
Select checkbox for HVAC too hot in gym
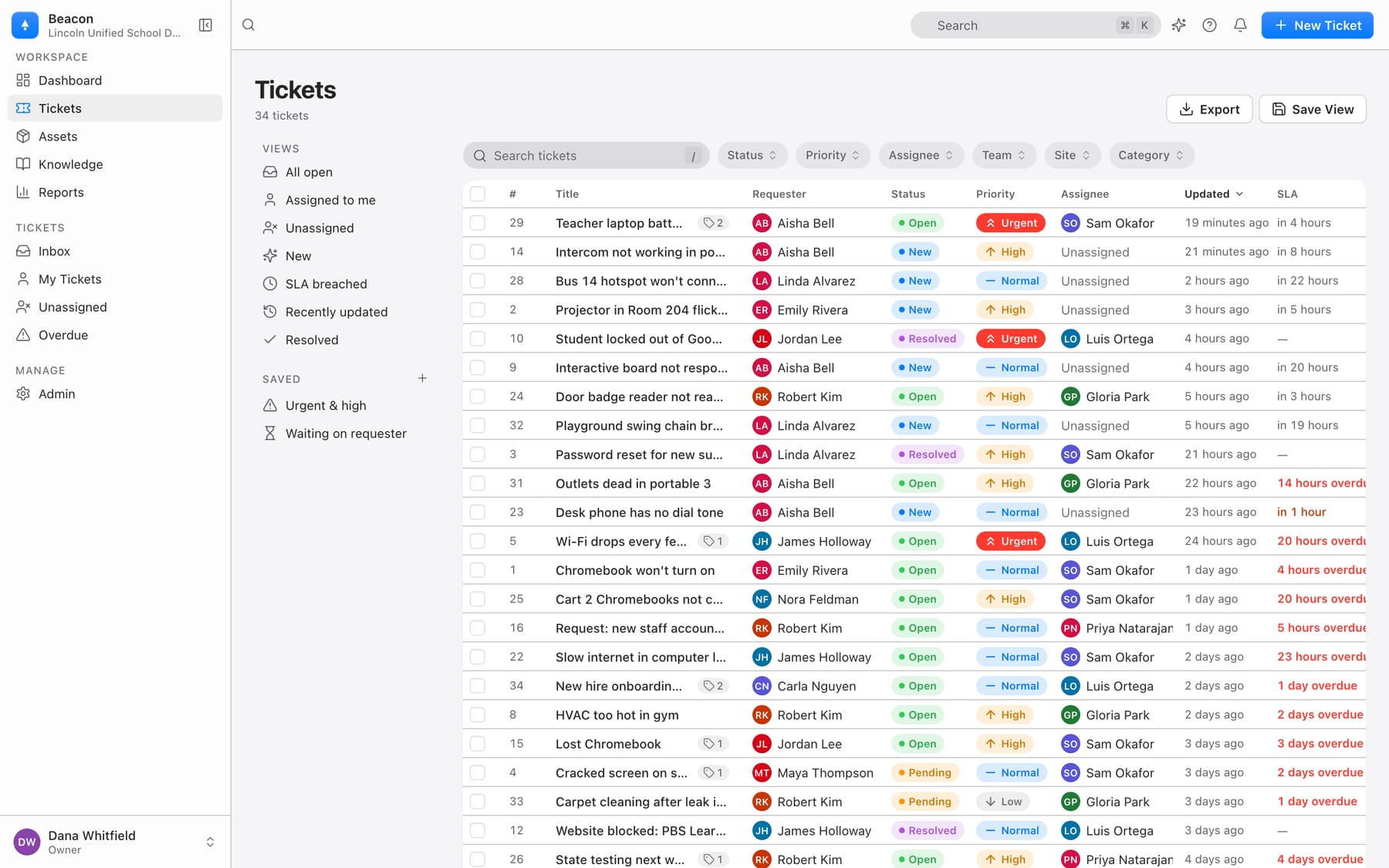click(x=478, y=715)
